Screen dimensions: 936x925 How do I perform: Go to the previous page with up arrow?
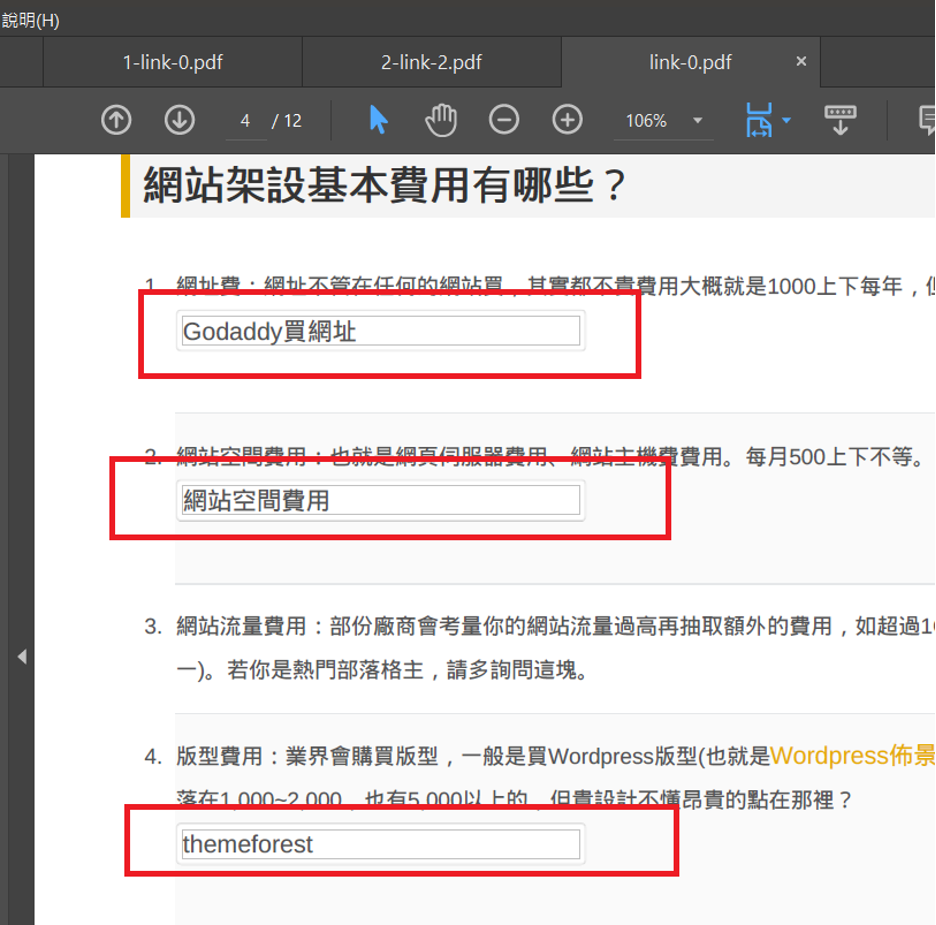(x=116, y=120)
